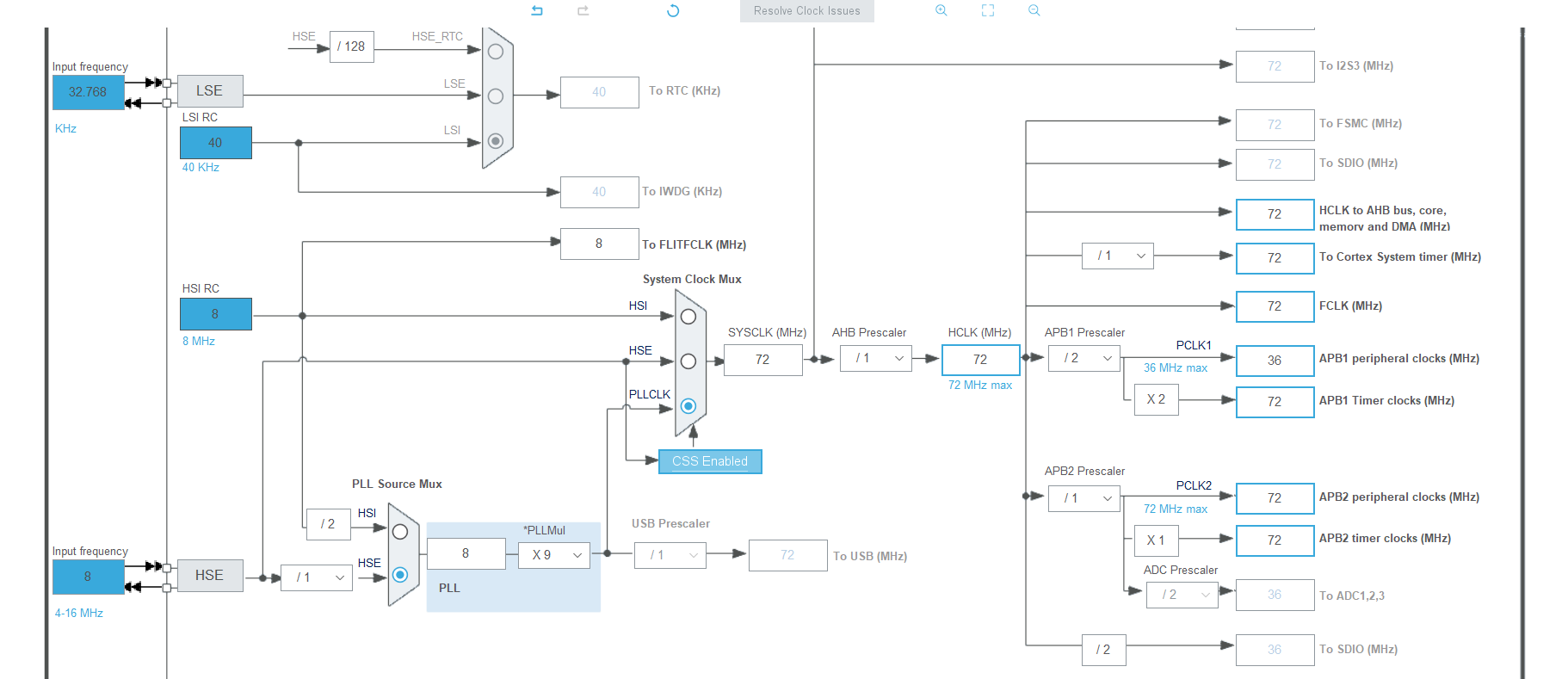Viewport: 1568px width, 679px height.
Task: Open the AHB Prescaler dropdown
Action: pyautogui.click(x=876, y=358)
